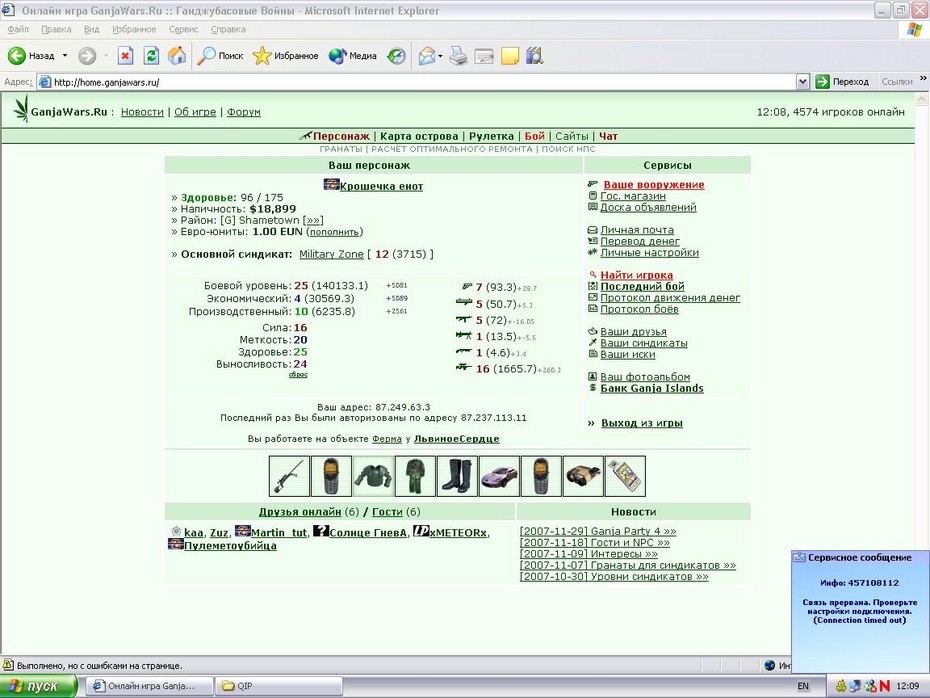The width and height of the screenshot is (930, 698).
Task: Click the black boots equipment icon
Action: pyautogui.click(x=457, y=476)
